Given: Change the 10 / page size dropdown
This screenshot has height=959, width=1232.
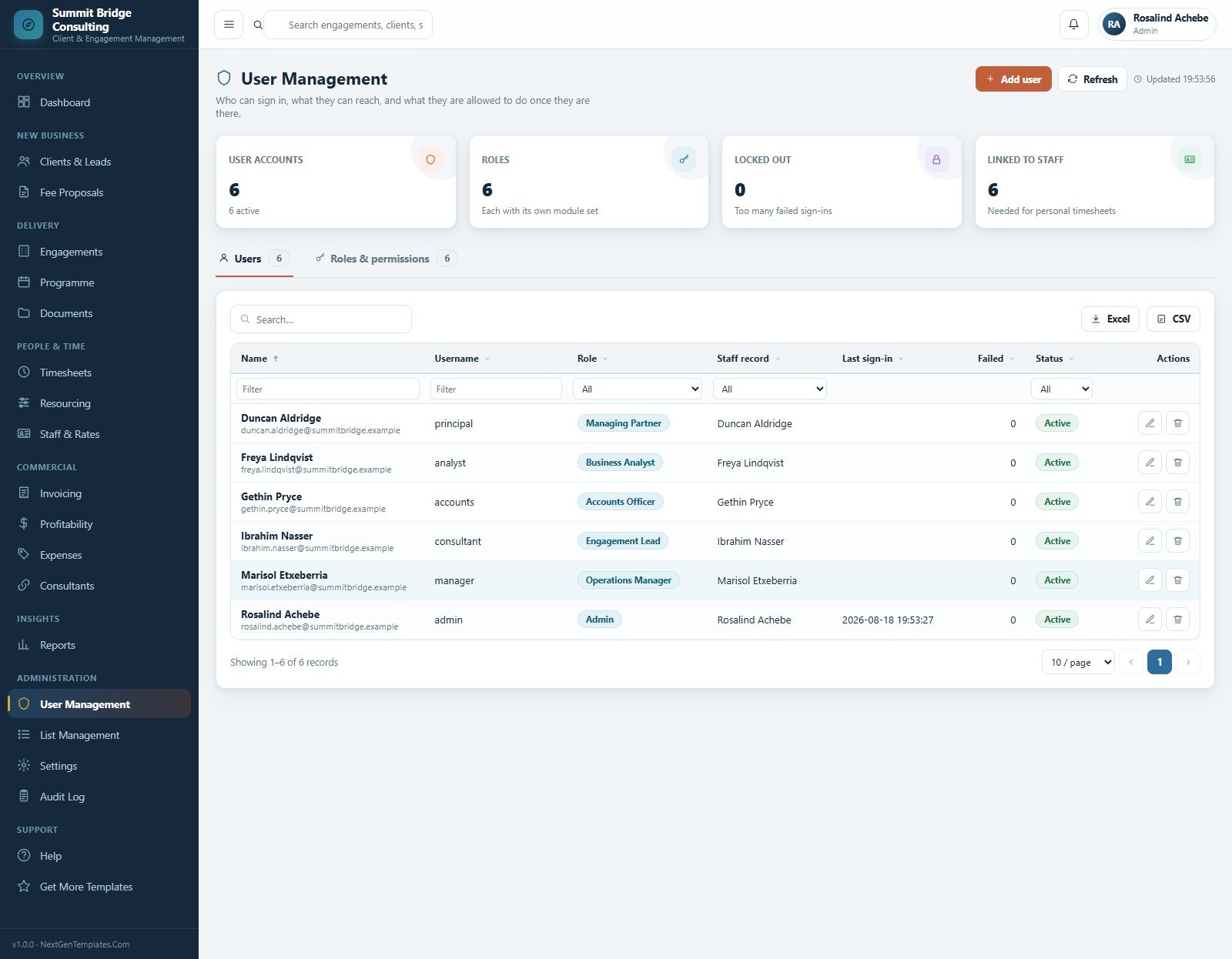Looking at the screenshot, I should tap(1078, 662).
